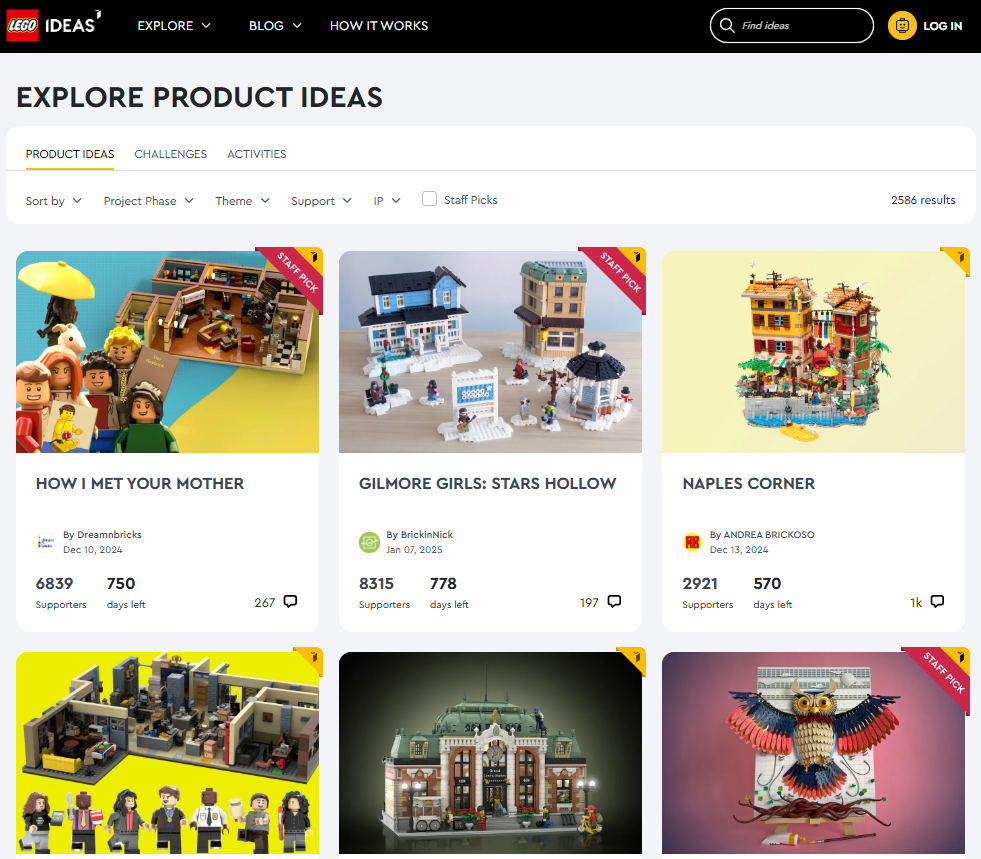The height and width of the screenshot is (859, 981).
Task: Click the search magnifier icon
Action: (726, 26)
